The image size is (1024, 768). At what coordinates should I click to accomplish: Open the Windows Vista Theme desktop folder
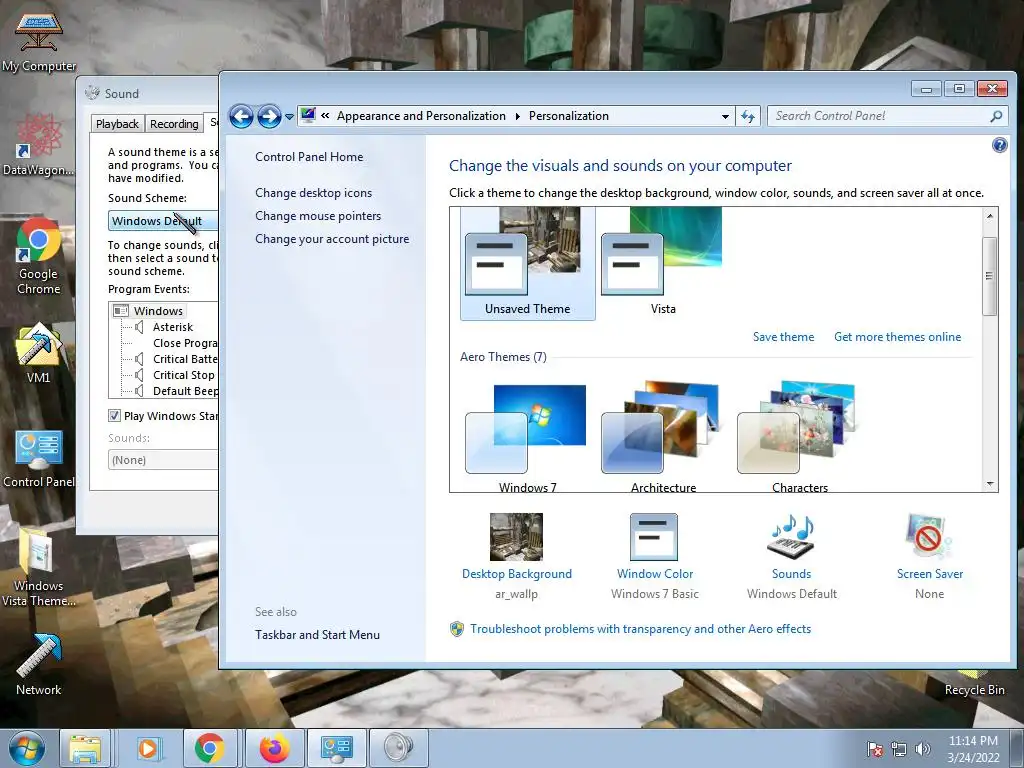[38, 567]
